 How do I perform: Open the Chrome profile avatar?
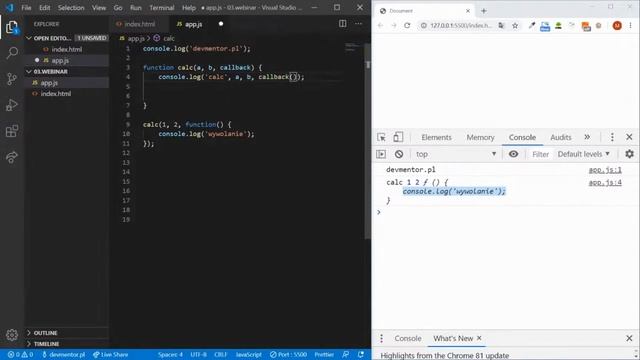[617, 25]
